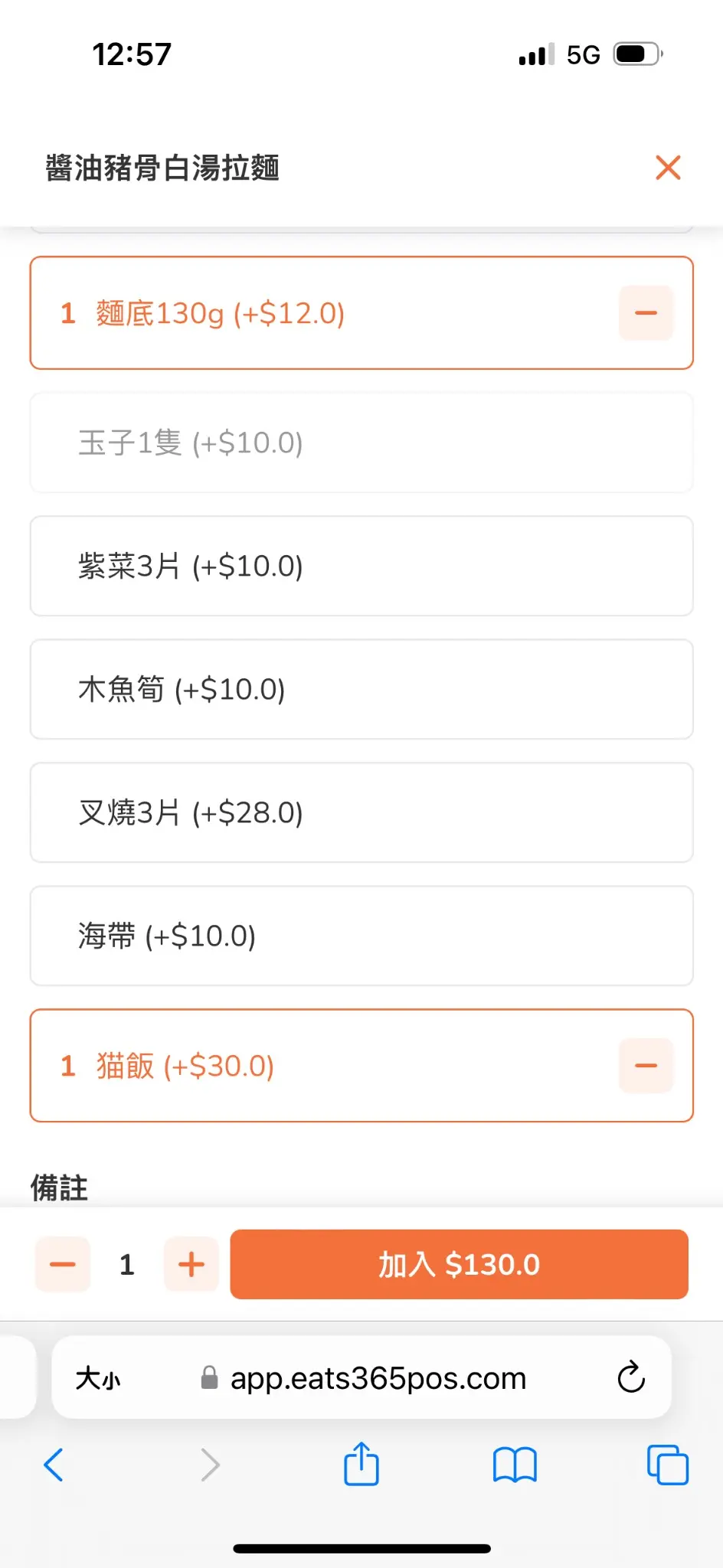723x1568 pixels.
Task: Select the 叉燒3片 add-on option
Action: click(x=361, y=813)
